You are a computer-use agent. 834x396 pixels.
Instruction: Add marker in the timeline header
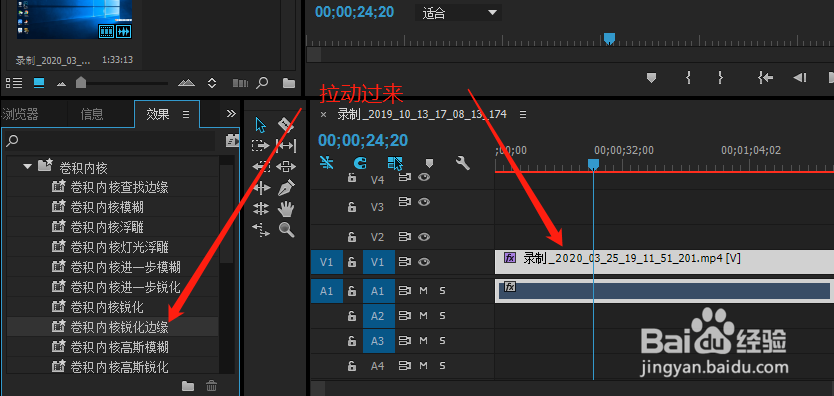click(x=430, y=163)
